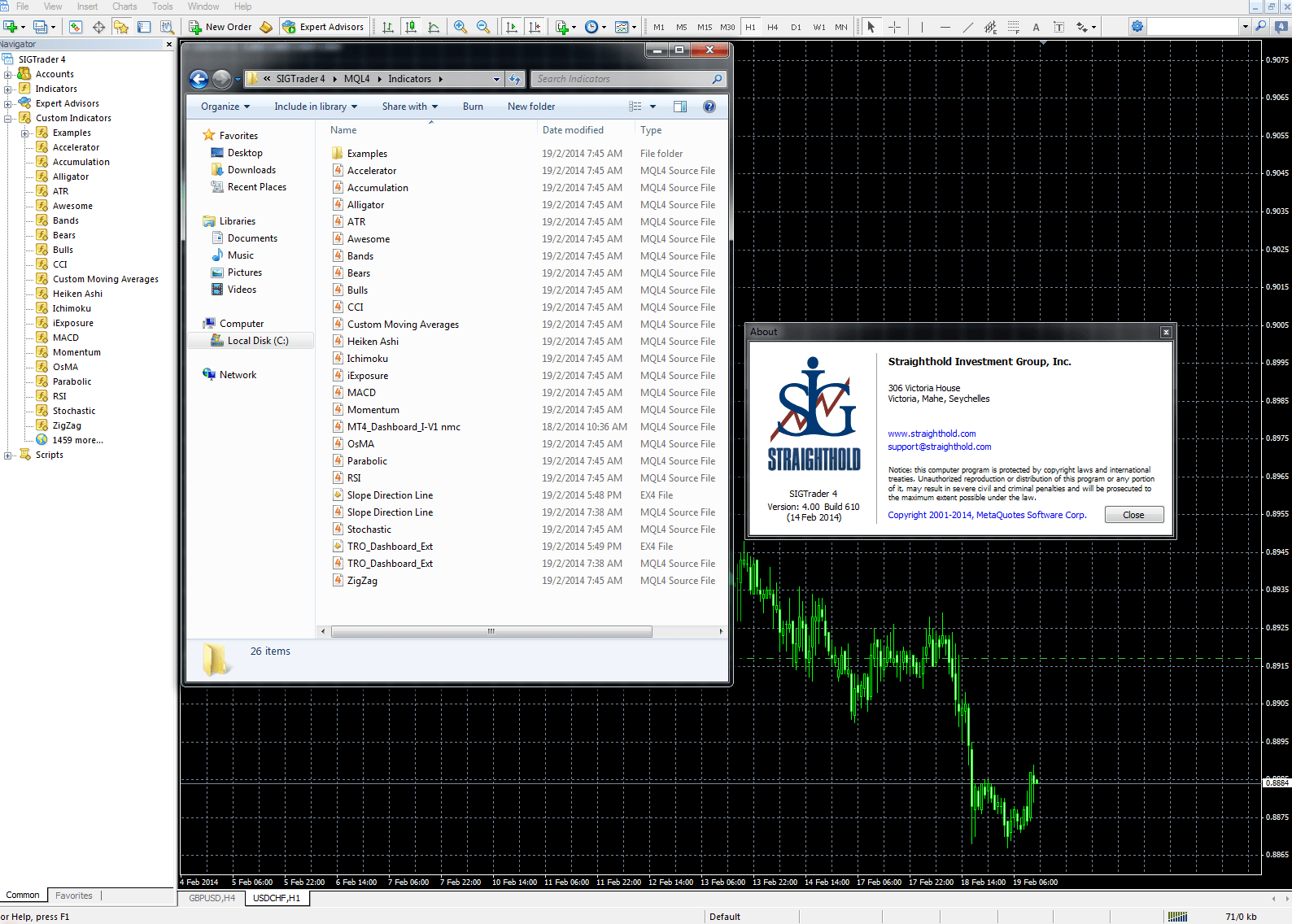
Task: Toggle the H4 timeframe button
Action: 773,27
